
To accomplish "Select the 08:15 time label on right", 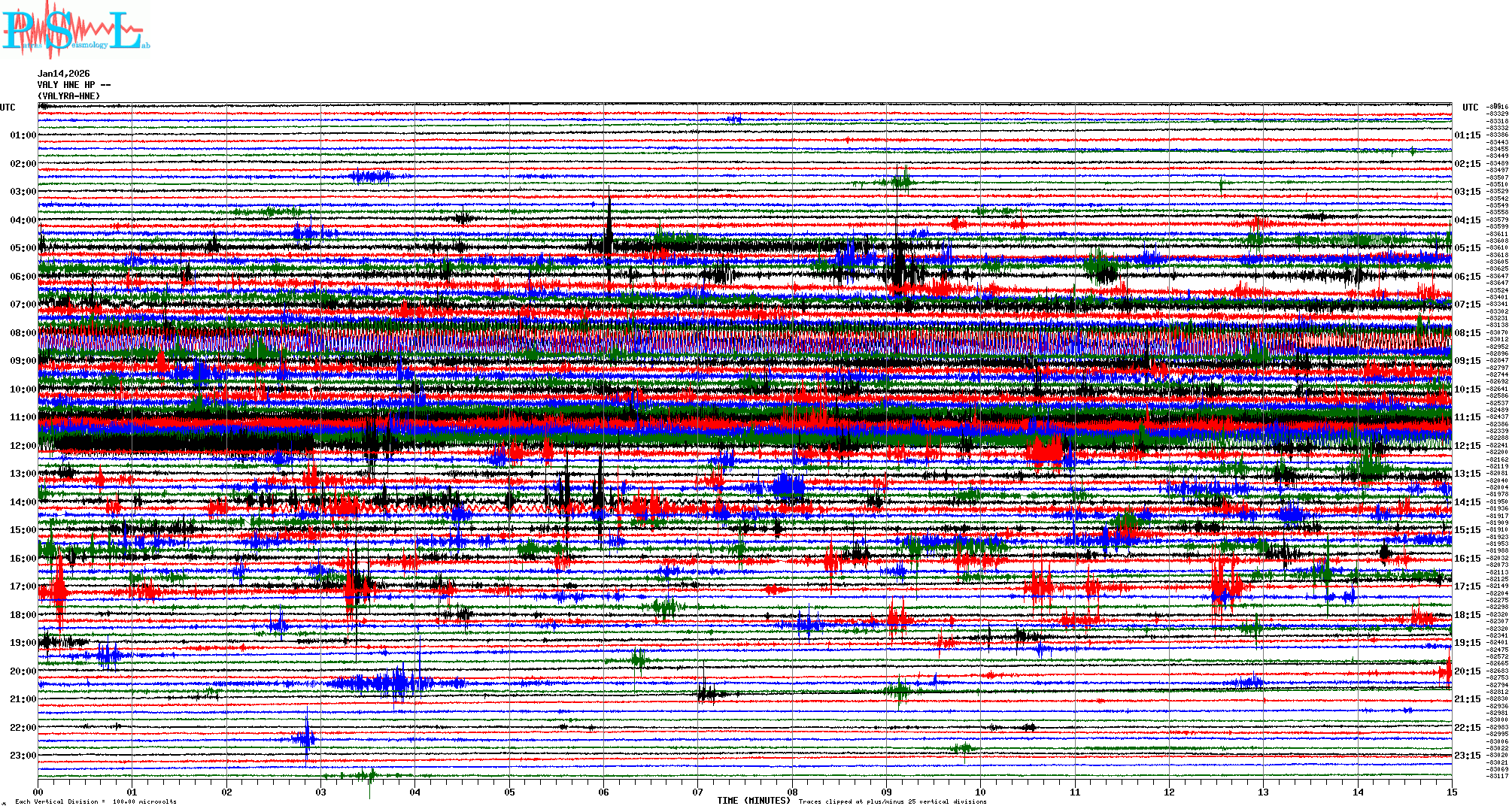I will point(1467,333).
